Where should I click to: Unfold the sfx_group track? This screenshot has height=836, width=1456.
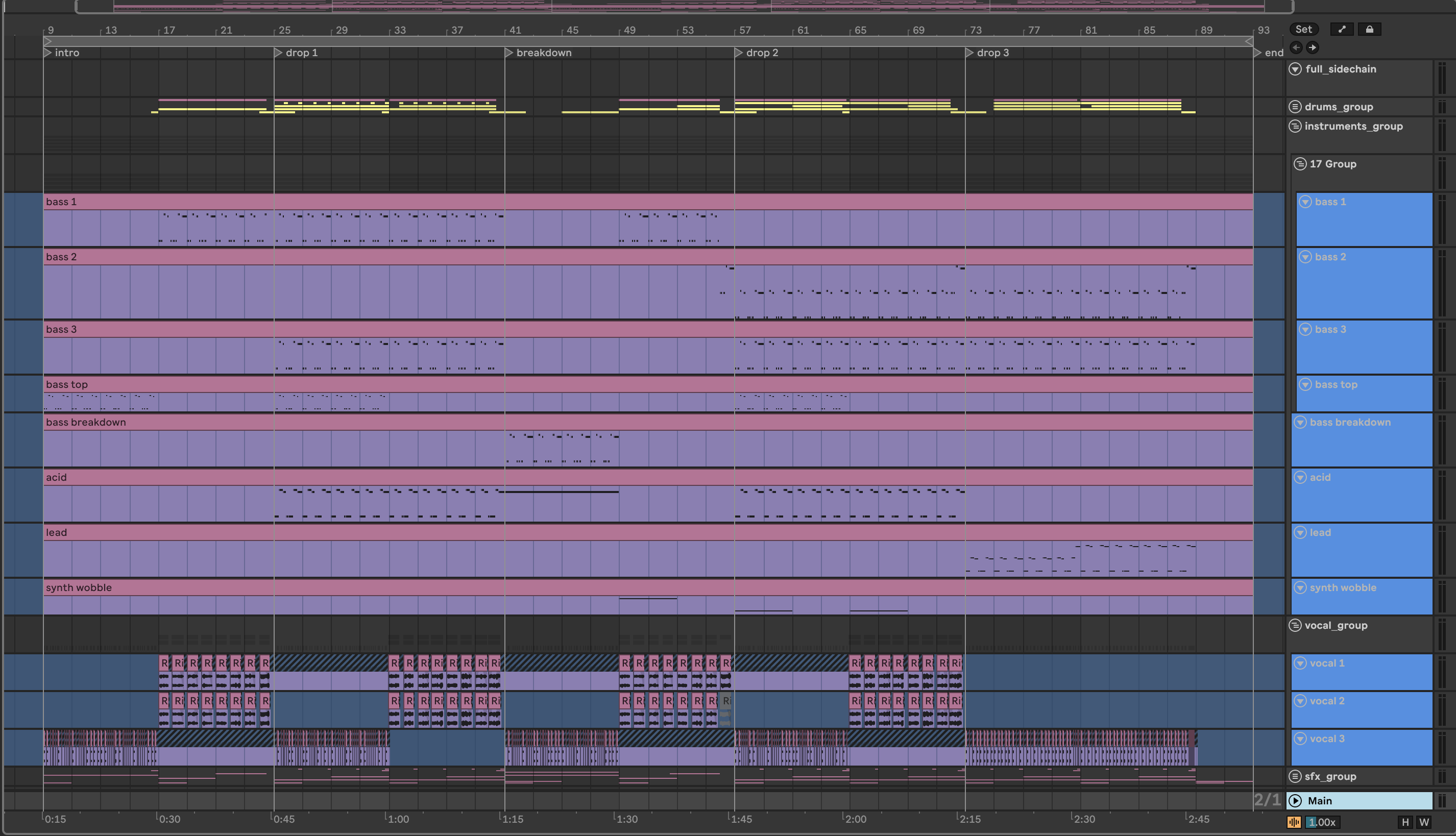tap(1295, 776)
